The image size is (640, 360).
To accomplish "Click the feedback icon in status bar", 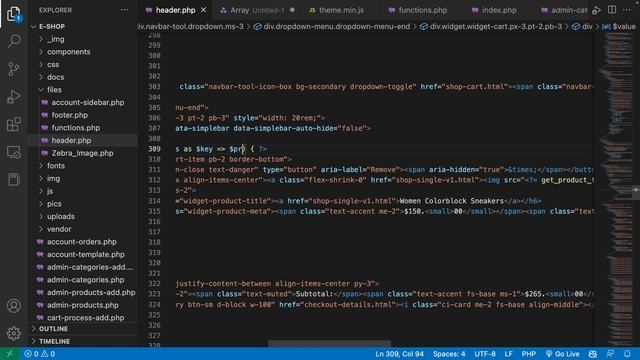I will coord(610,354).
